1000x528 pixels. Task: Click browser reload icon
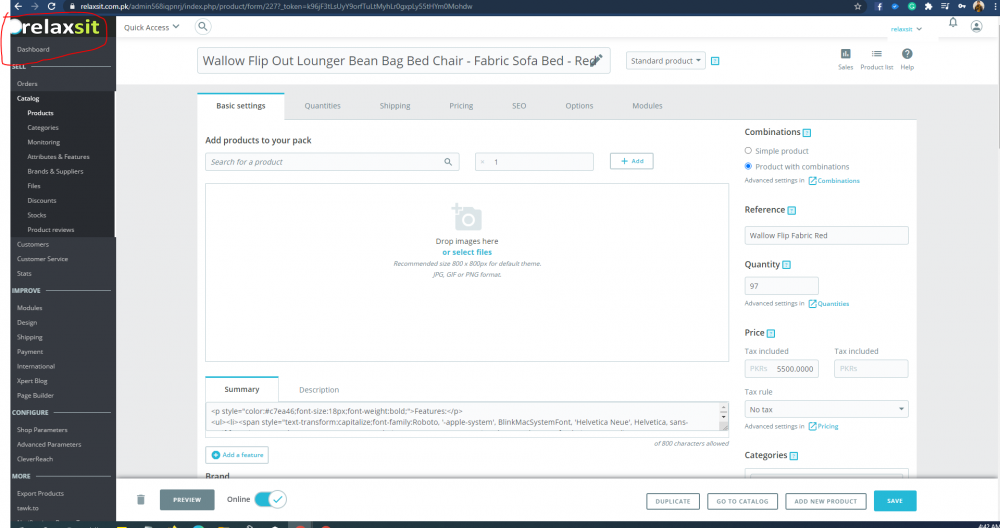click(51, 6)
